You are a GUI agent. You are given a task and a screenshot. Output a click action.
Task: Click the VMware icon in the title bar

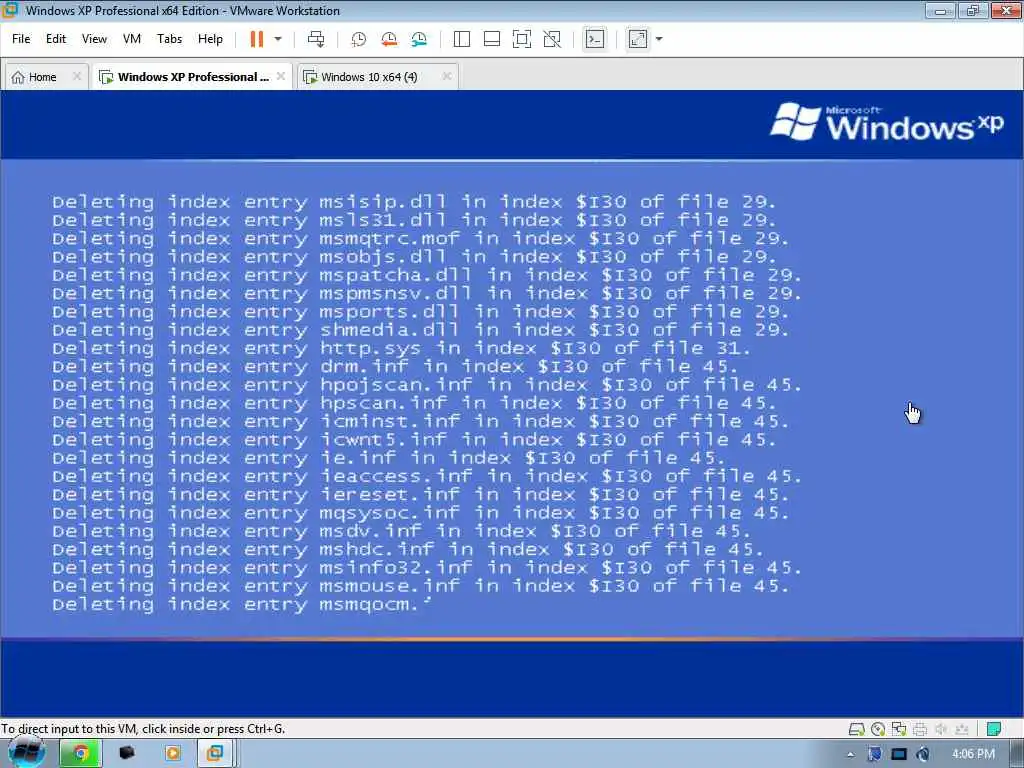[9, 10]
